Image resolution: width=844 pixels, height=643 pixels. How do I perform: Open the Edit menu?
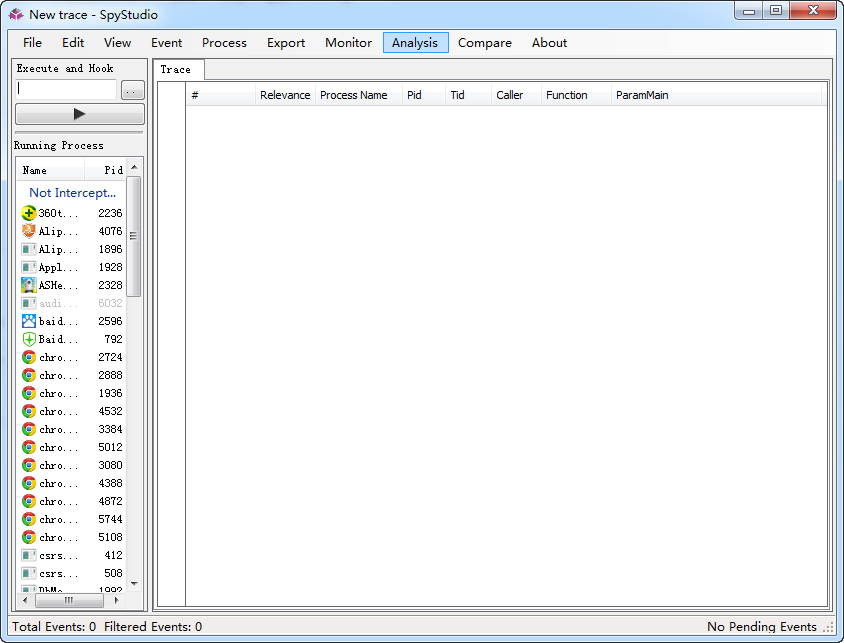tap(73, 43)
